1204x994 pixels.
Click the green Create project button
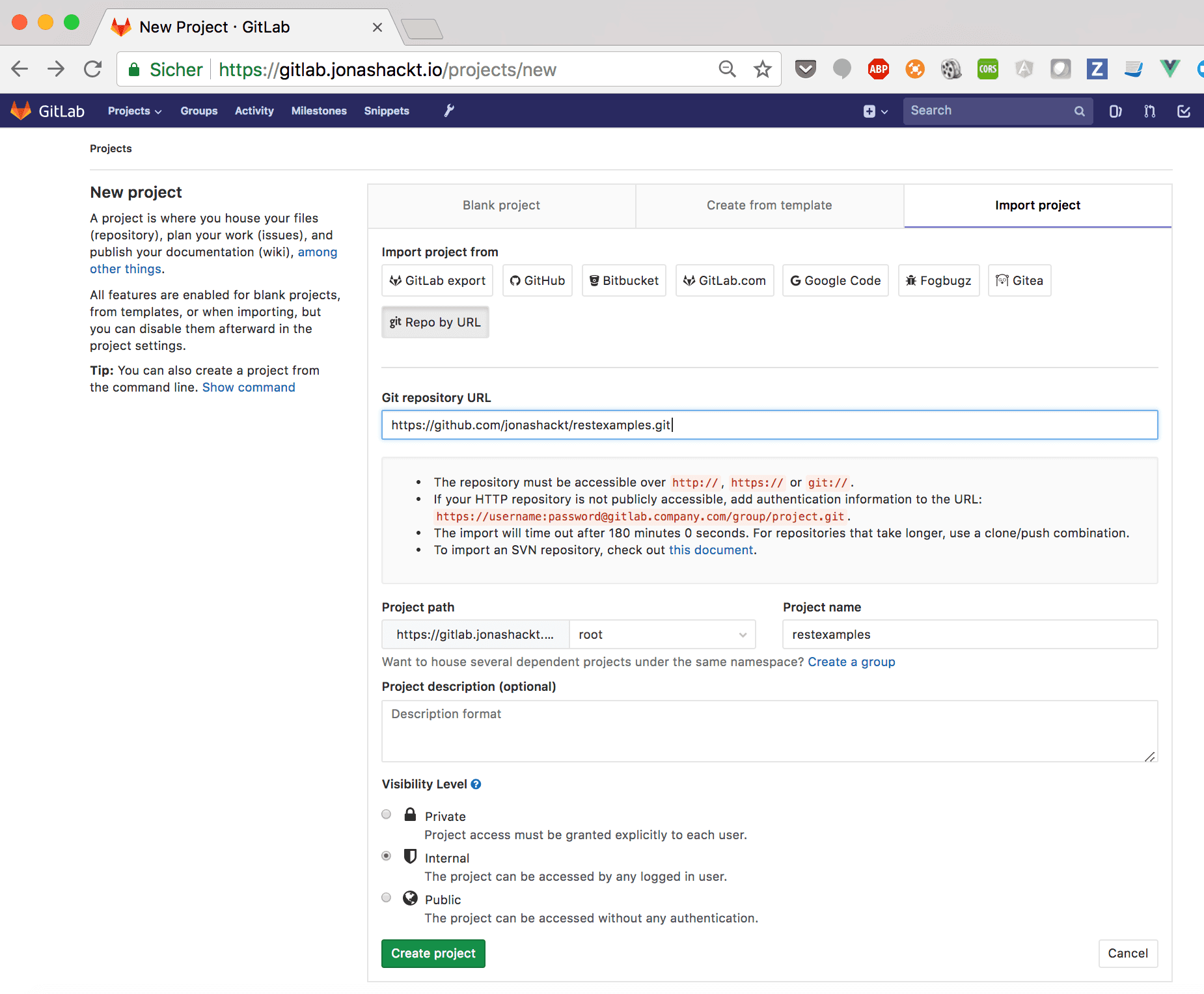[433, 954]
